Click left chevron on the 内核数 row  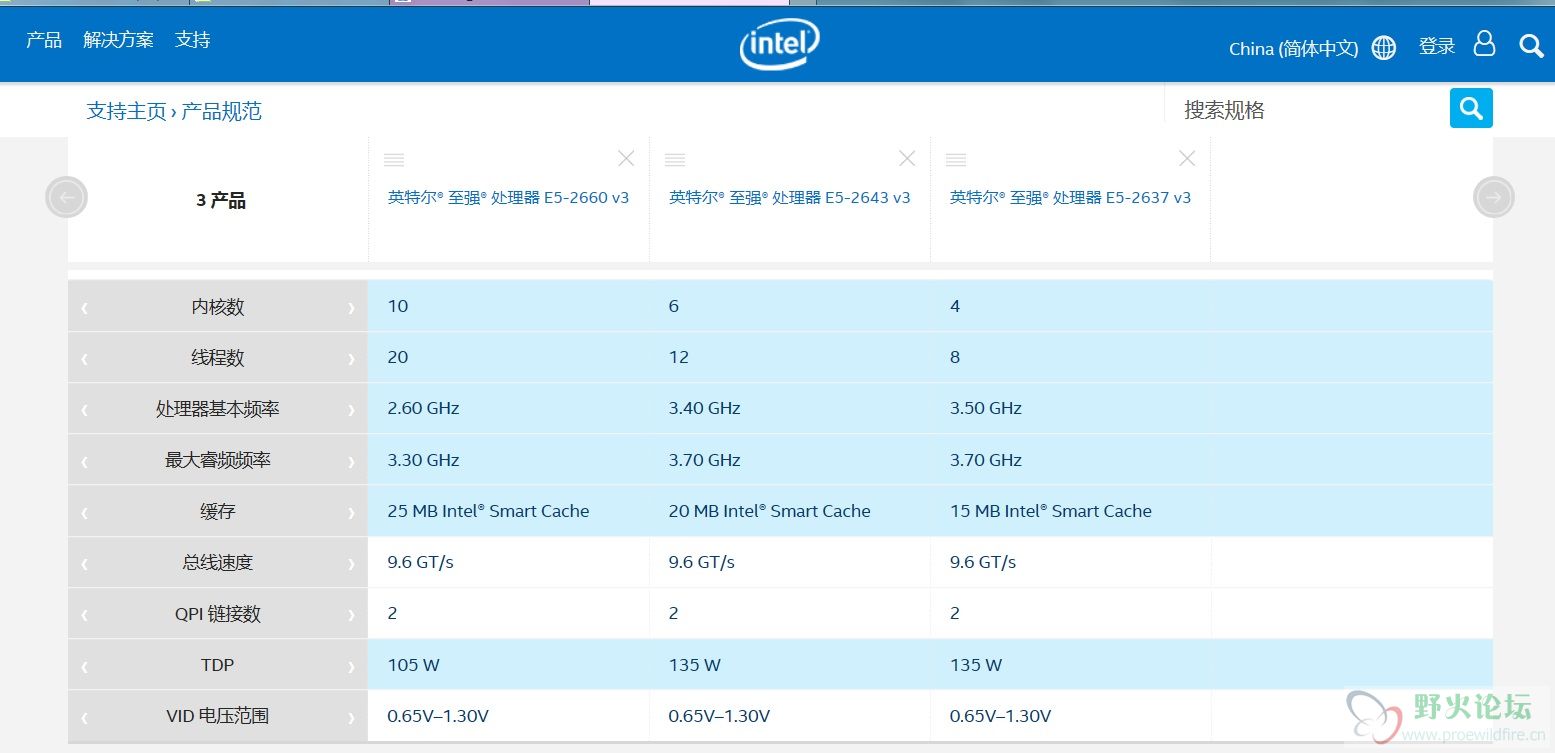tap(84, 308)
